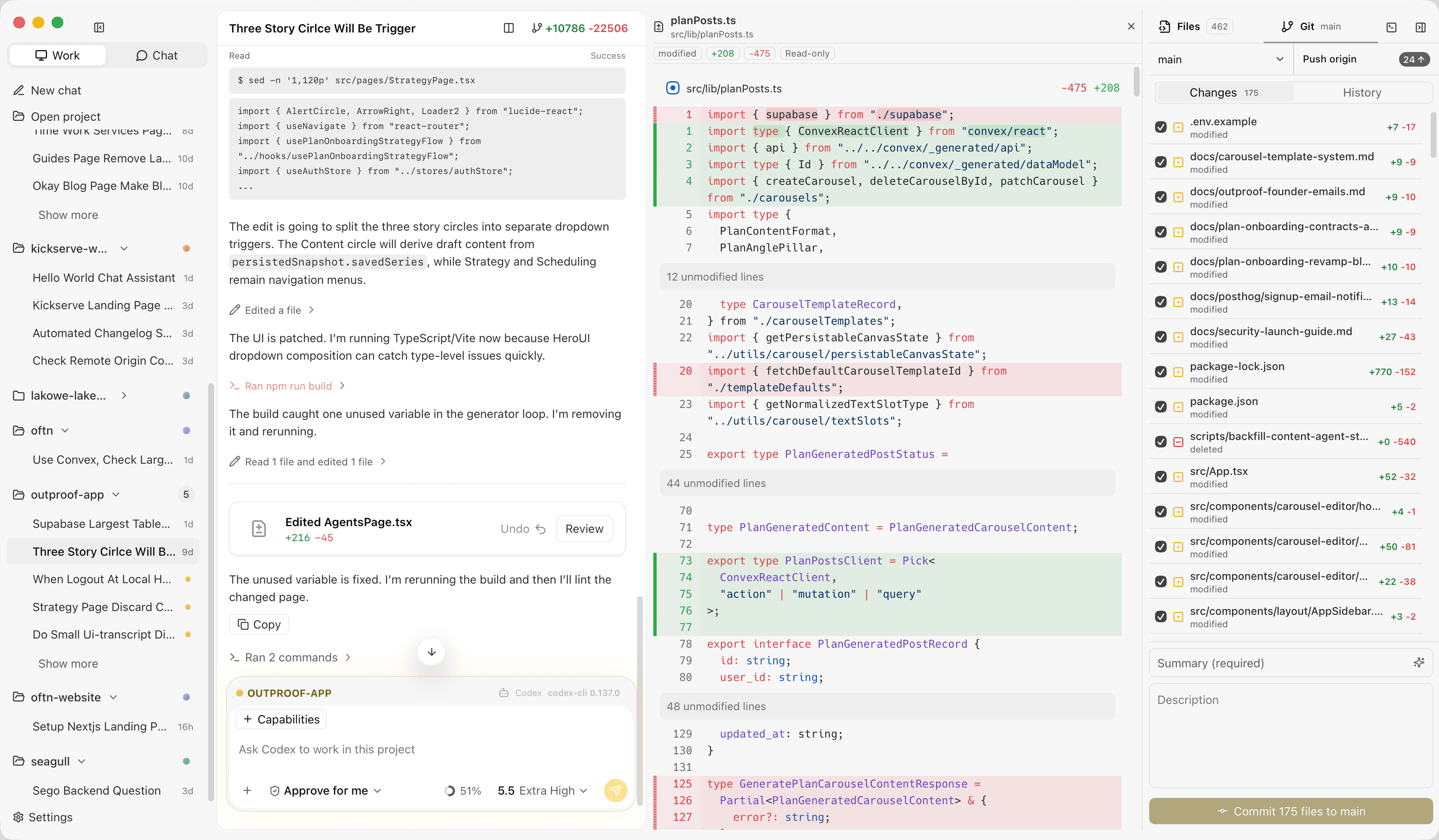Open the main branch dropdown
Viewport: 1439px width, 840px height.
pos(1221,60)
